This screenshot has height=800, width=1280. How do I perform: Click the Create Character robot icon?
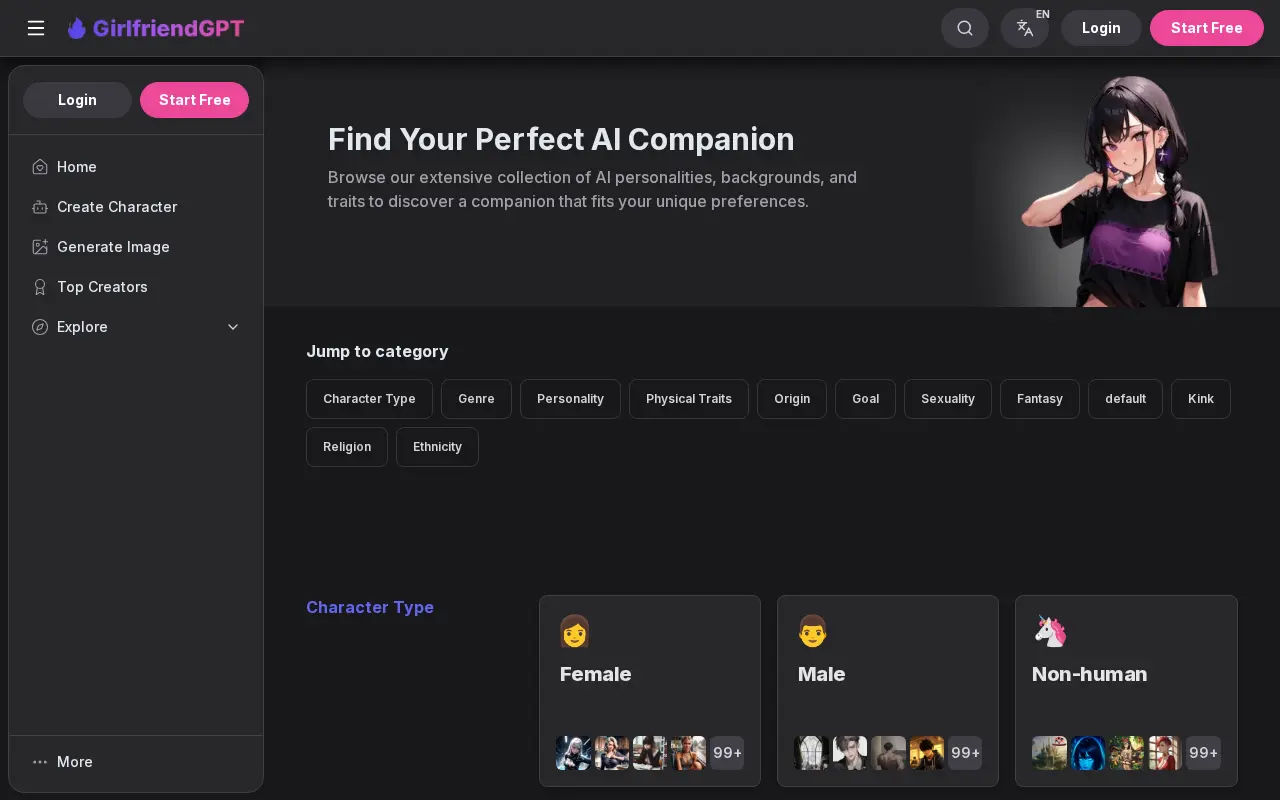[x=40, y=207]
